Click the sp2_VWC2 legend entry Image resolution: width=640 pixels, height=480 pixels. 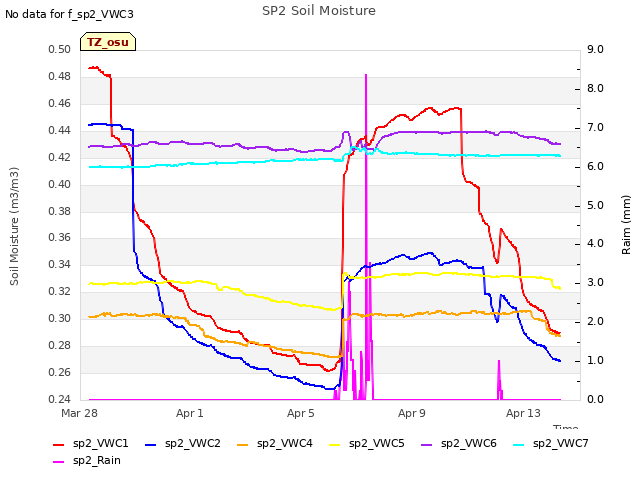[x=183, y=444]
